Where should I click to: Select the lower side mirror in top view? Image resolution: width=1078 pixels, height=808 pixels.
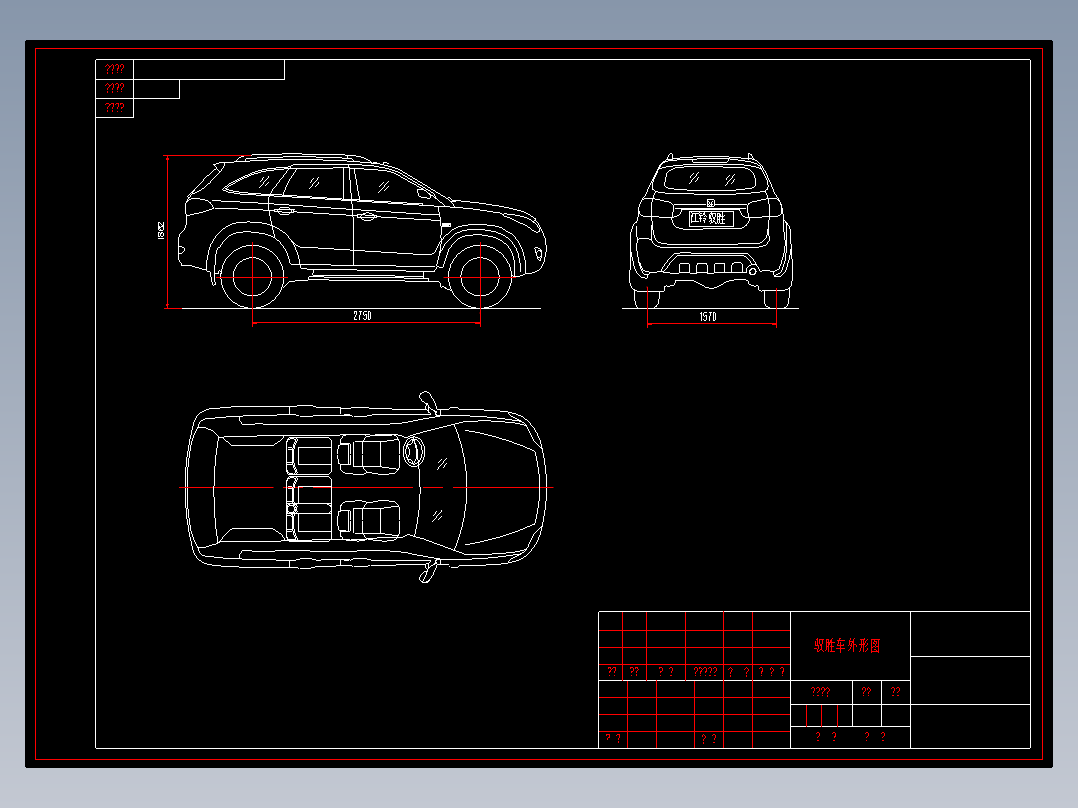pyautogui.click(x=429, y=571)
